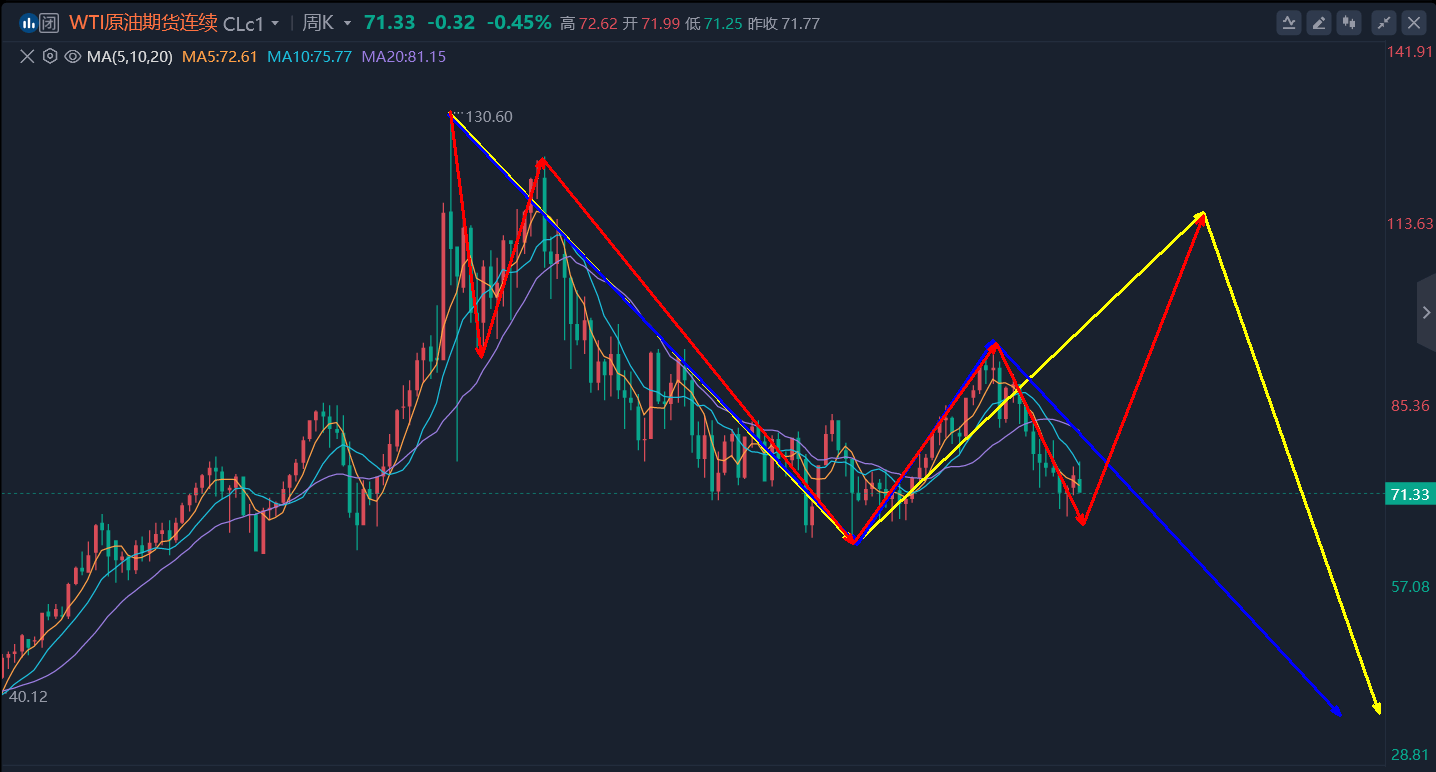Click the 141.91 price axis label

[1410, 52]
